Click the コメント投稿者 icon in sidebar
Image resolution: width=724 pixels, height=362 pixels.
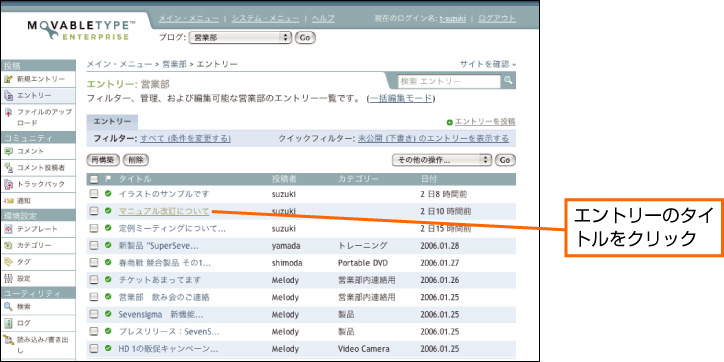tap(8, 168)
